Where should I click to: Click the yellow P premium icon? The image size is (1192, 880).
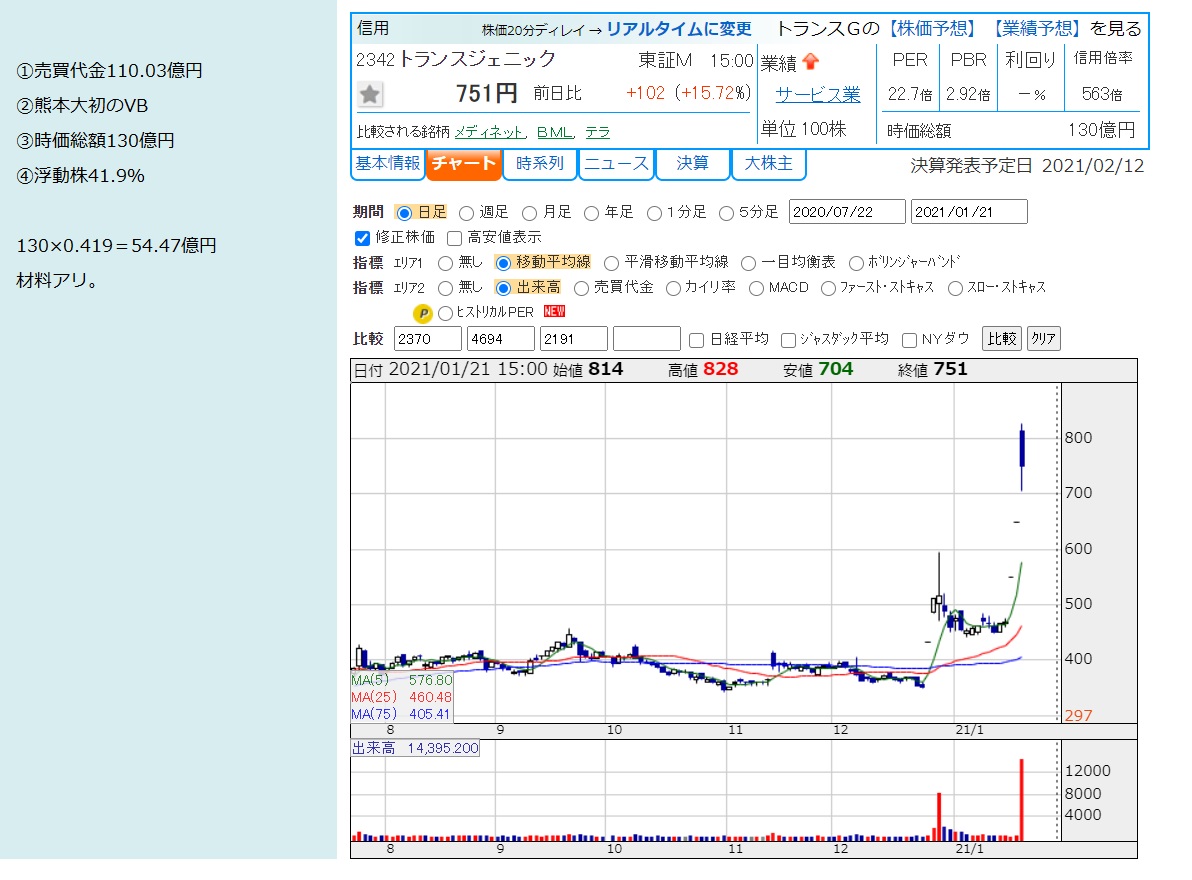[x=422, y=313]
